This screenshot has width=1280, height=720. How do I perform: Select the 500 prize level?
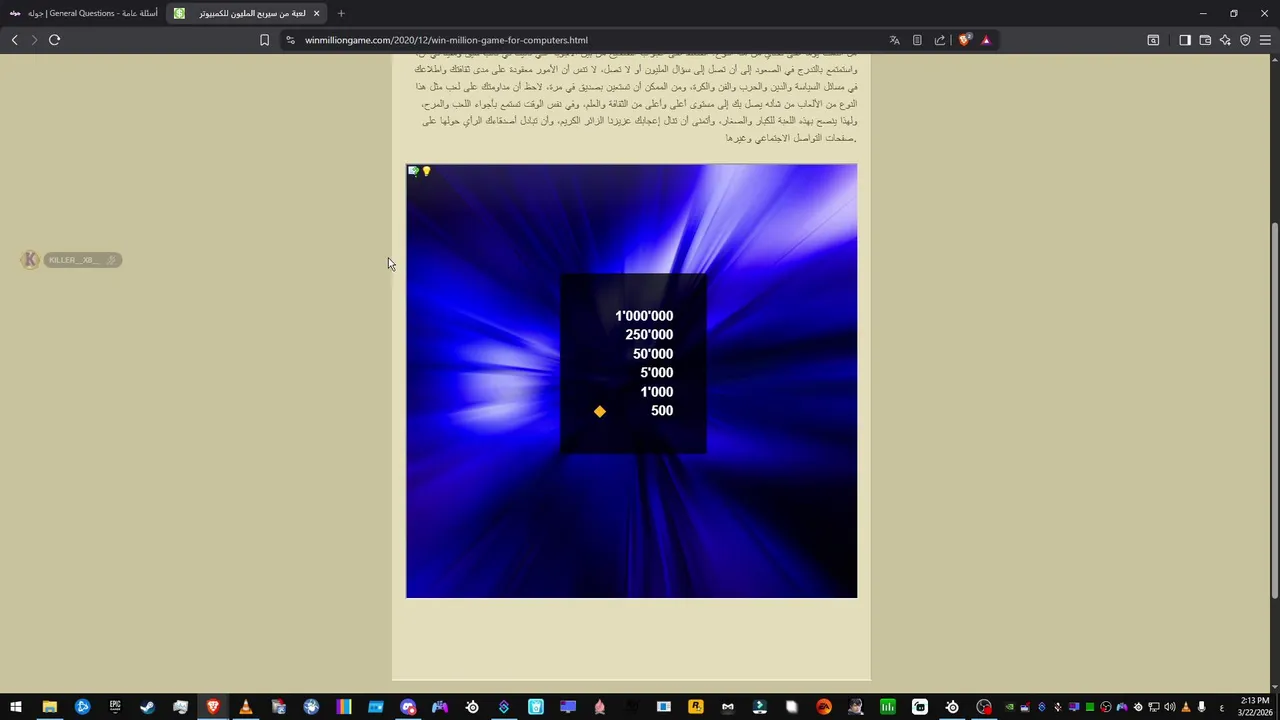tap(662, 411)
